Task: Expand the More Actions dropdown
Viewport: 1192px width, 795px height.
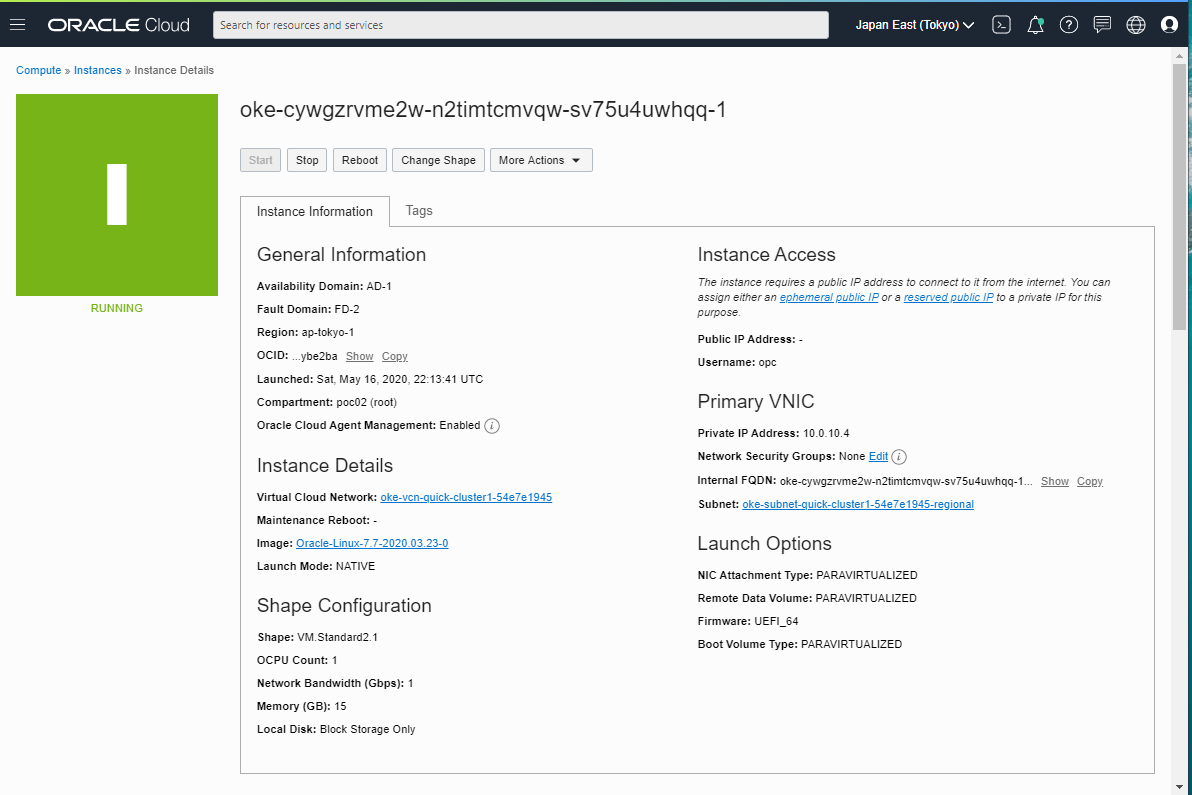Action: pyautogui.click(x=541, y=160)
